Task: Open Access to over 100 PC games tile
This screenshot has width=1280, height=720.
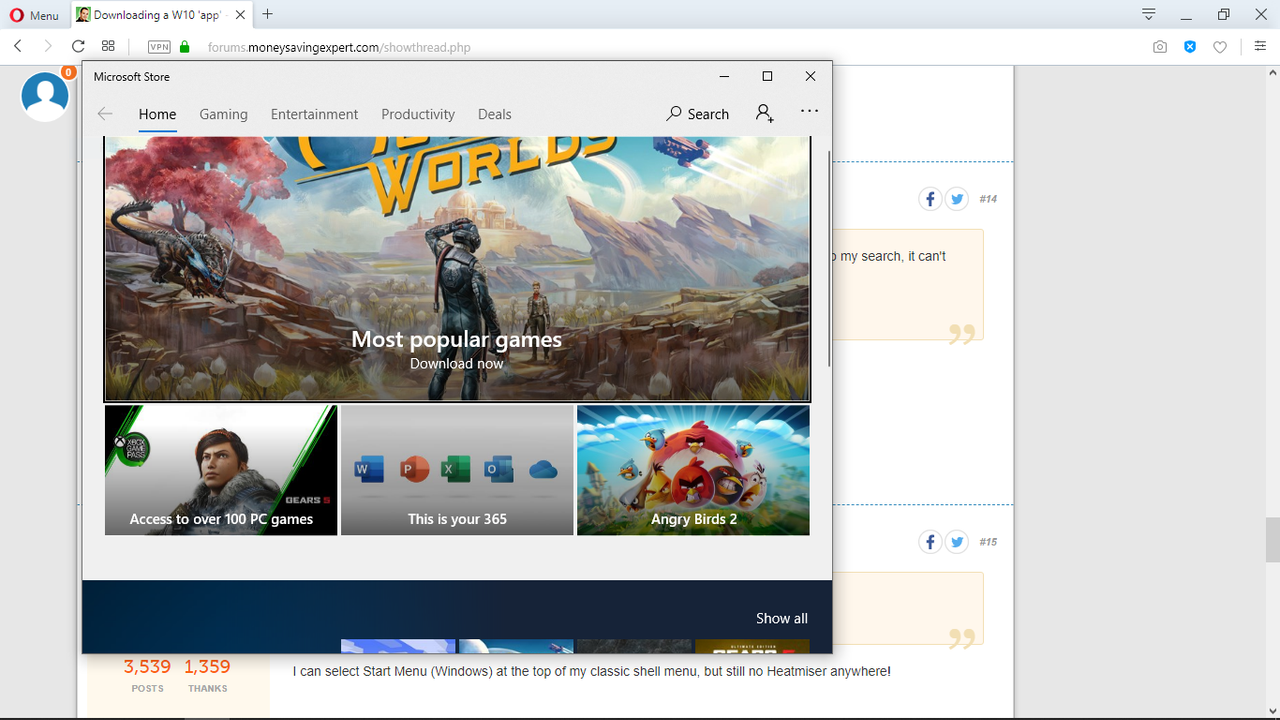Action: point(221,470)
